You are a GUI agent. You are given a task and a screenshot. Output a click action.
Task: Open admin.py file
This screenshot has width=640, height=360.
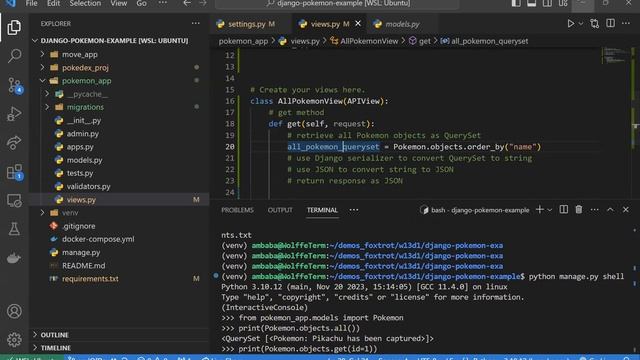tap(82, 133)
